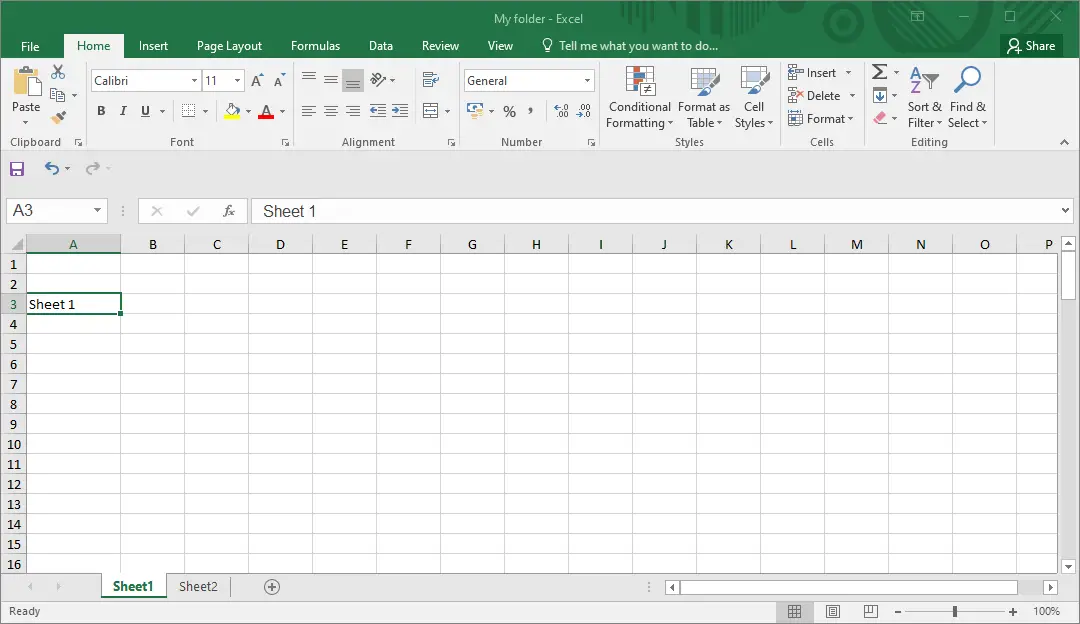Apply Comma Style format

click(530, 111)
